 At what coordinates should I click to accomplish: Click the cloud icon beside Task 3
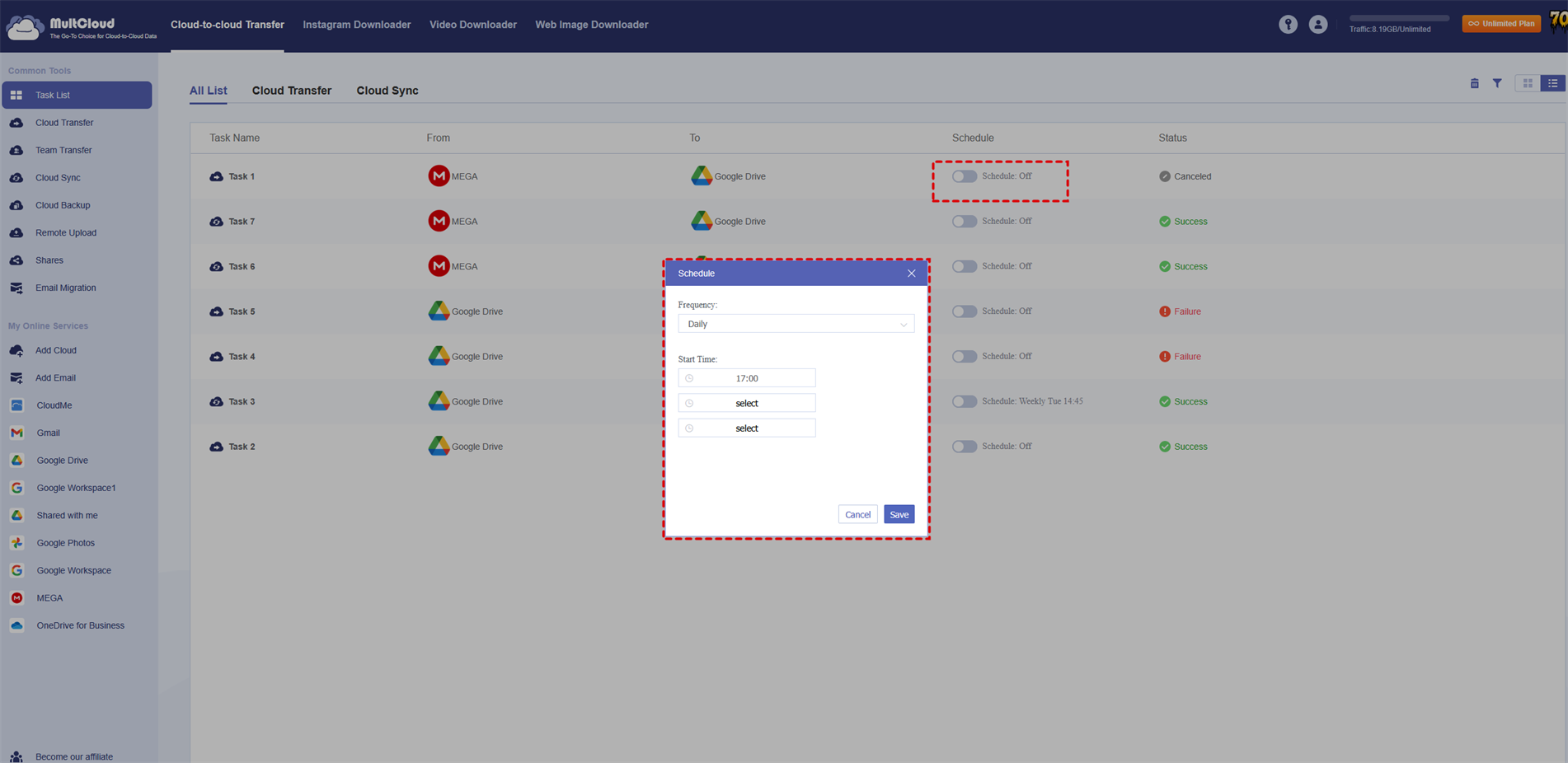[x=216, y=402]
